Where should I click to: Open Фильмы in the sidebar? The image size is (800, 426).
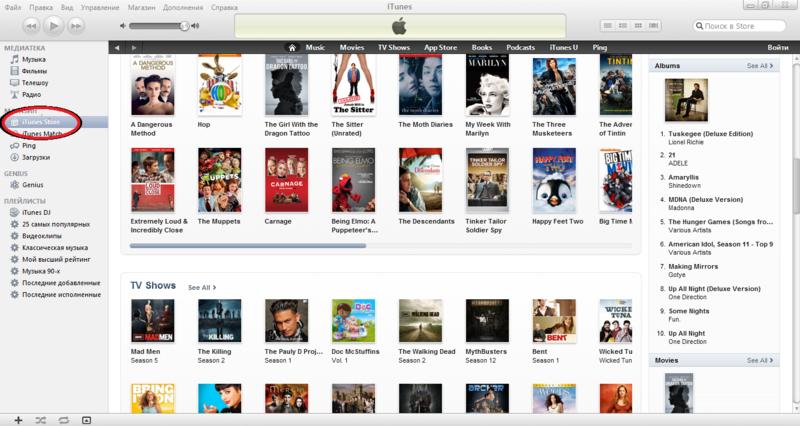[x=34, y=71]
